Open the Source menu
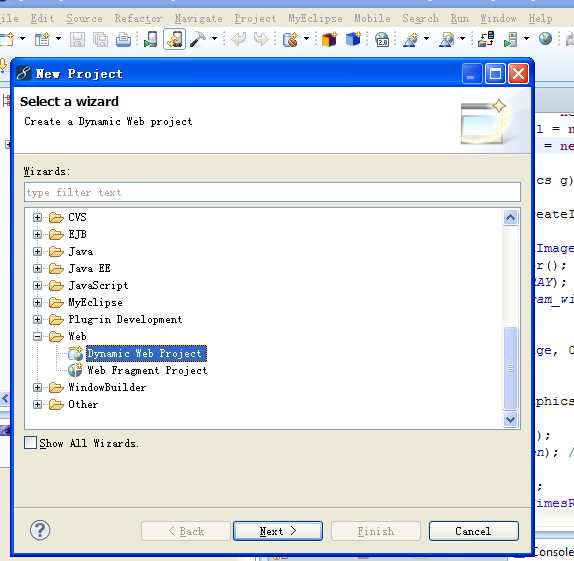The width and height of the screenshot is (574, 561). pyautogui.click(x=84, y=18)
